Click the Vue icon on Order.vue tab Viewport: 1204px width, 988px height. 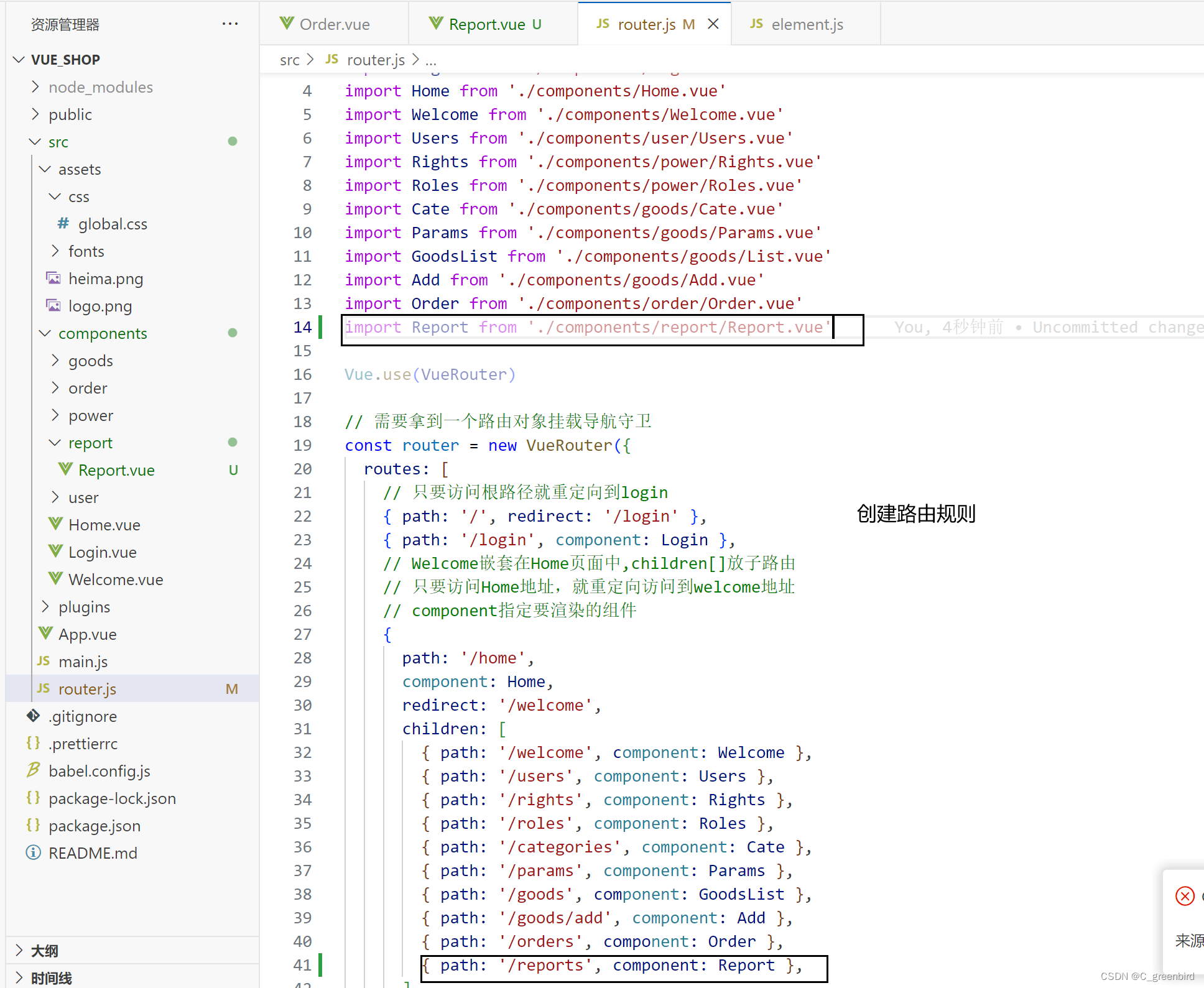click(287, 24)
